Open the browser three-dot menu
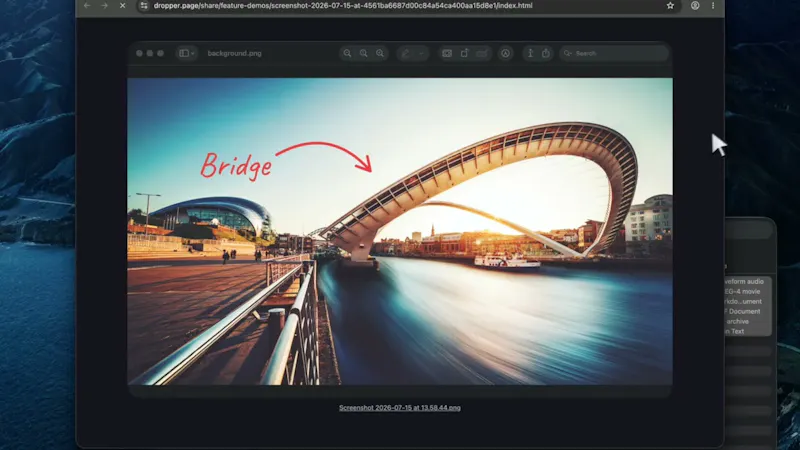Screen dimensions: 800x450 point(713,6)
